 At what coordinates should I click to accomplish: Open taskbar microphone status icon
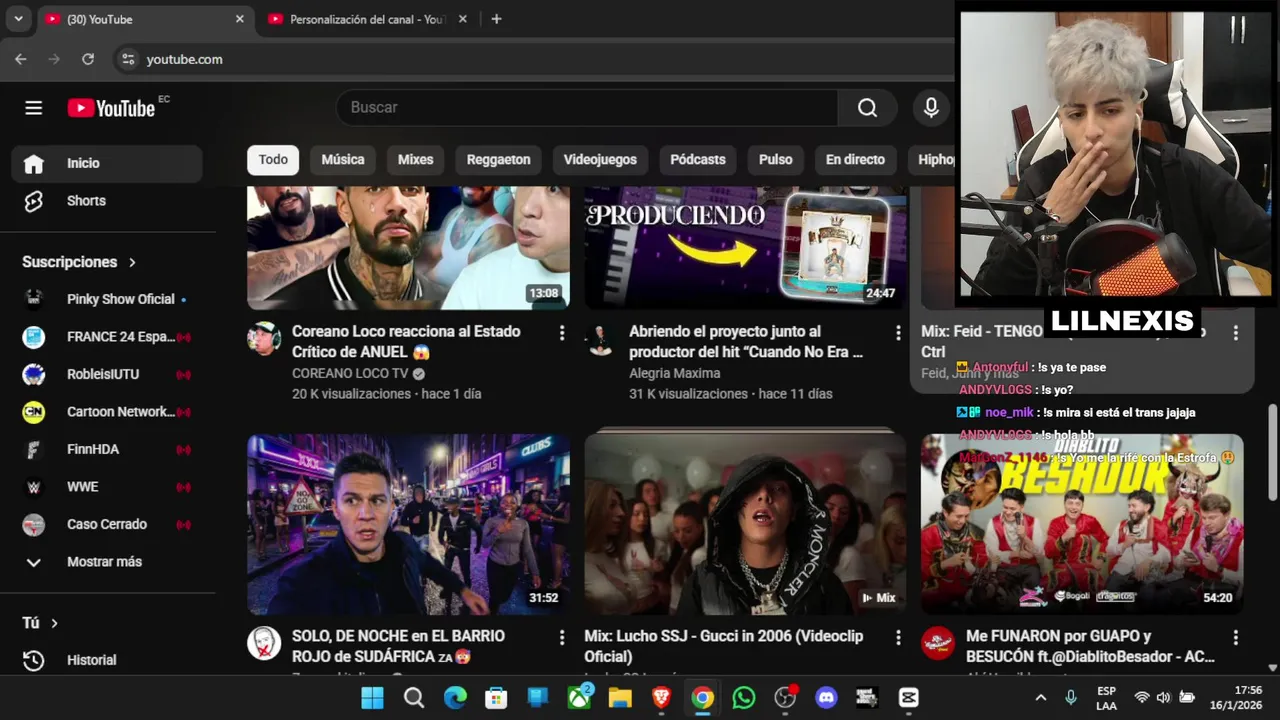coord(1071,698)
